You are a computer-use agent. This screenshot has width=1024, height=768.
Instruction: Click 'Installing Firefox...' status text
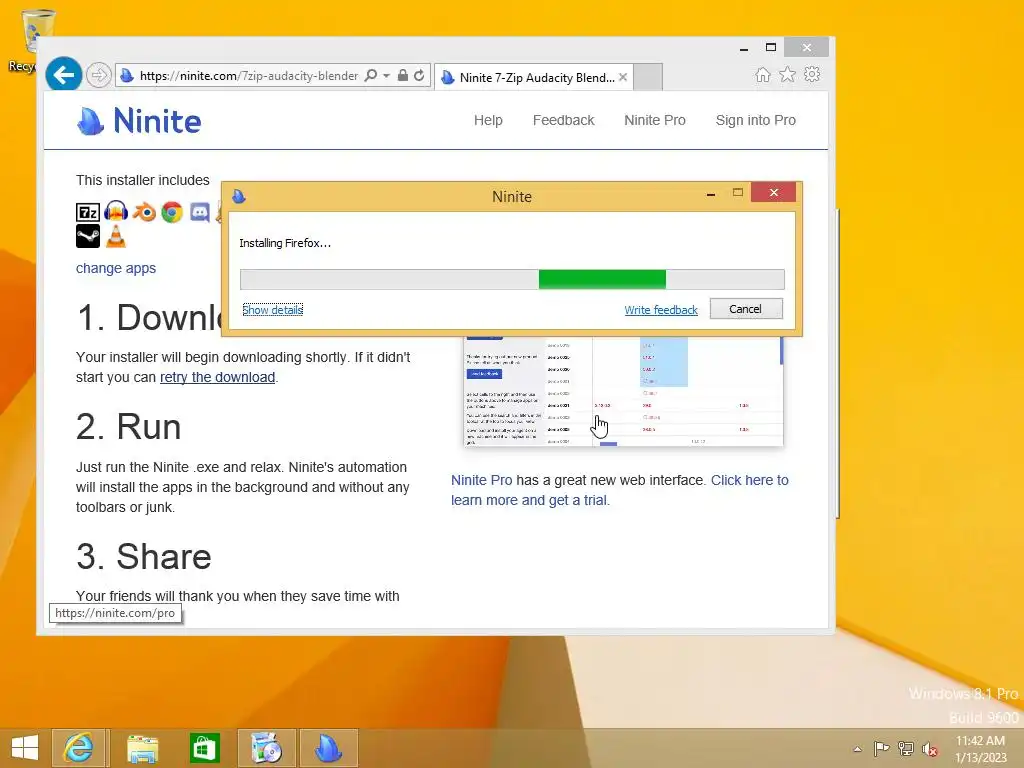coord(285,243)
